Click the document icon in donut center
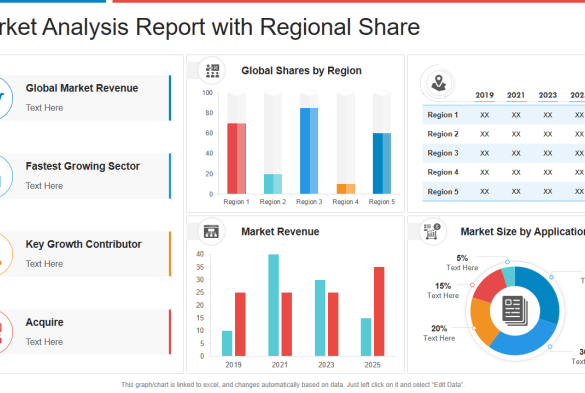 514,310
